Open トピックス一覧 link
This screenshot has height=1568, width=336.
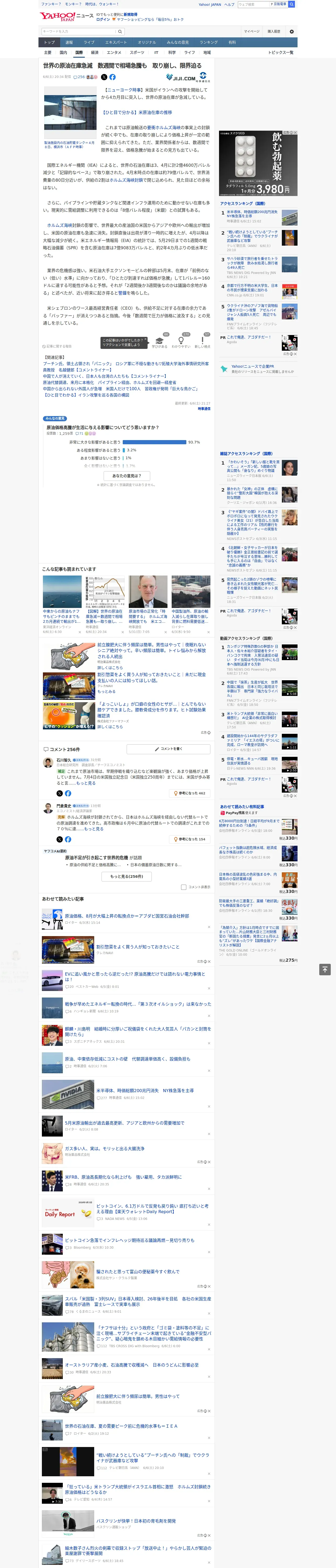pyautogui.click(x=281, y=52)
